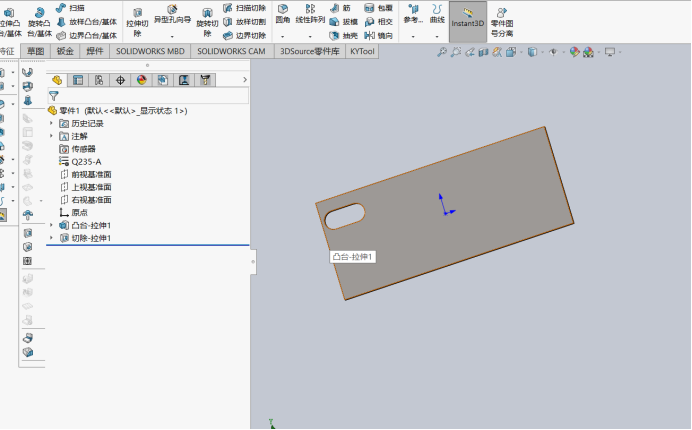
Task: Click the Zoom to Fit view icon
Action: click(441, 52)
